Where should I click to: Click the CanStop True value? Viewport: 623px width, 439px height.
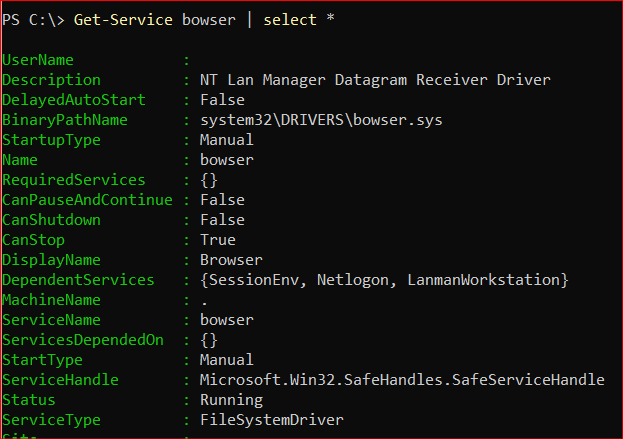click(217, 240)
